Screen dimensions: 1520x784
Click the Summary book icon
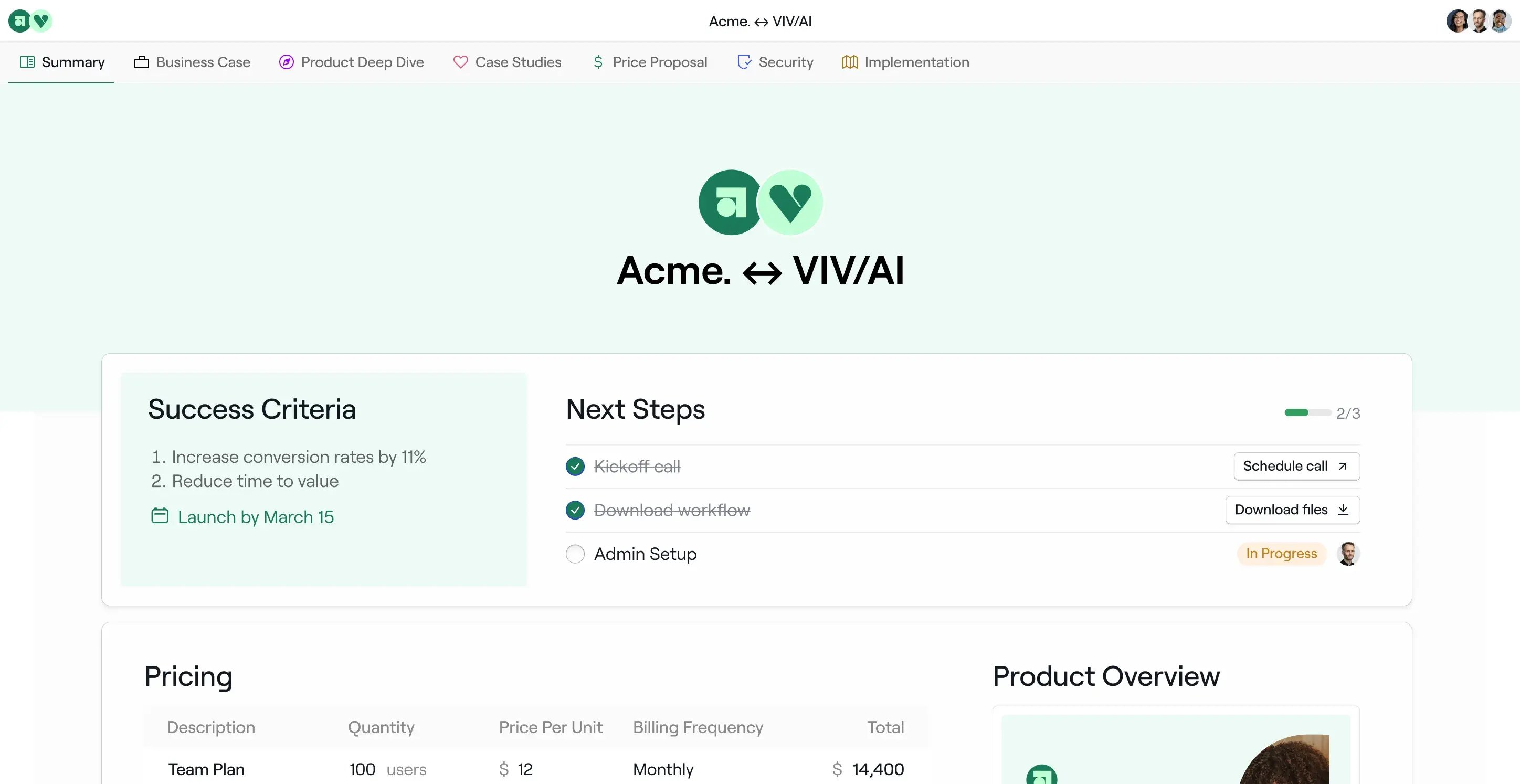click(x=27, y=62)
